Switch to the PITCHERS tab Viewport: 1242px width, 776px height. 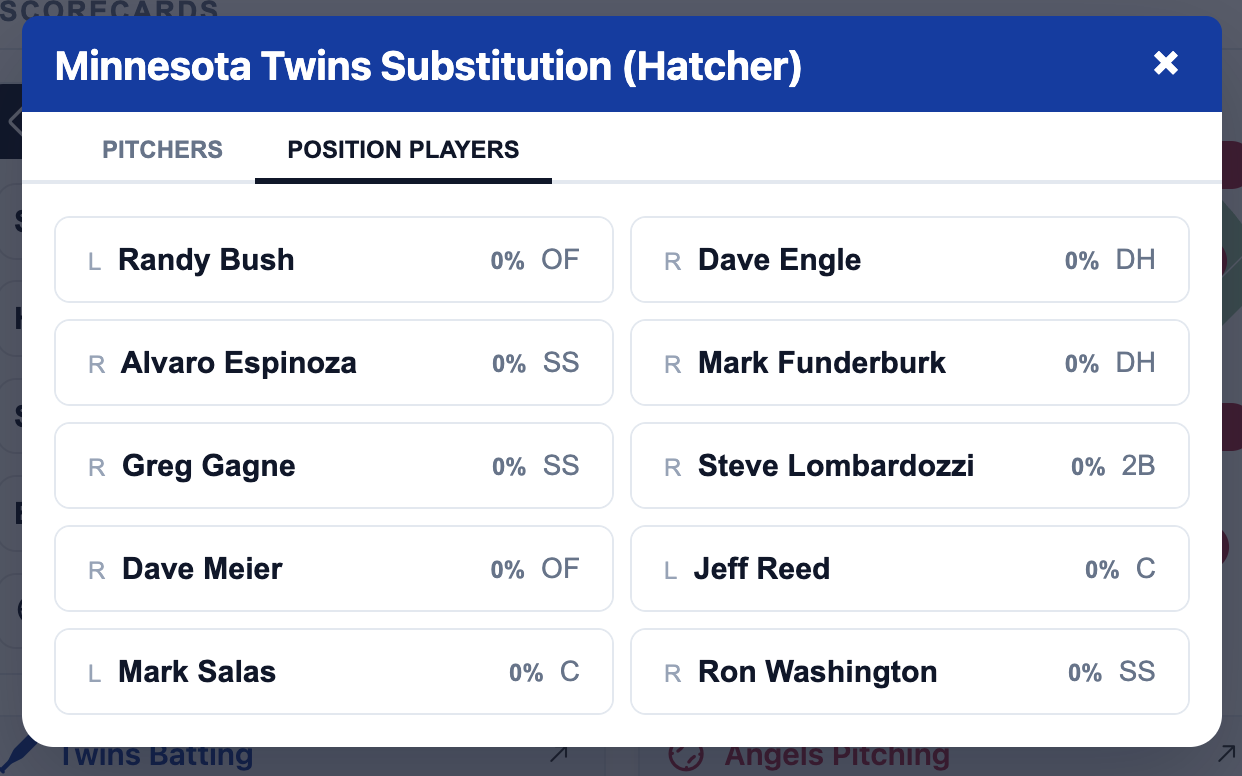162,150
